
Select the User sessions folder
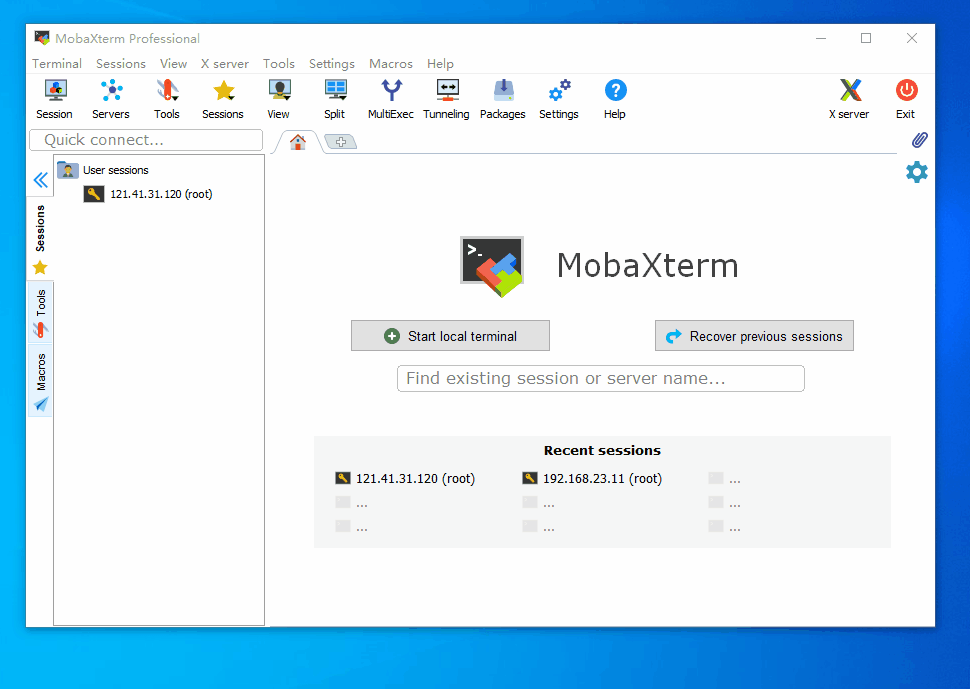[103, 170]
